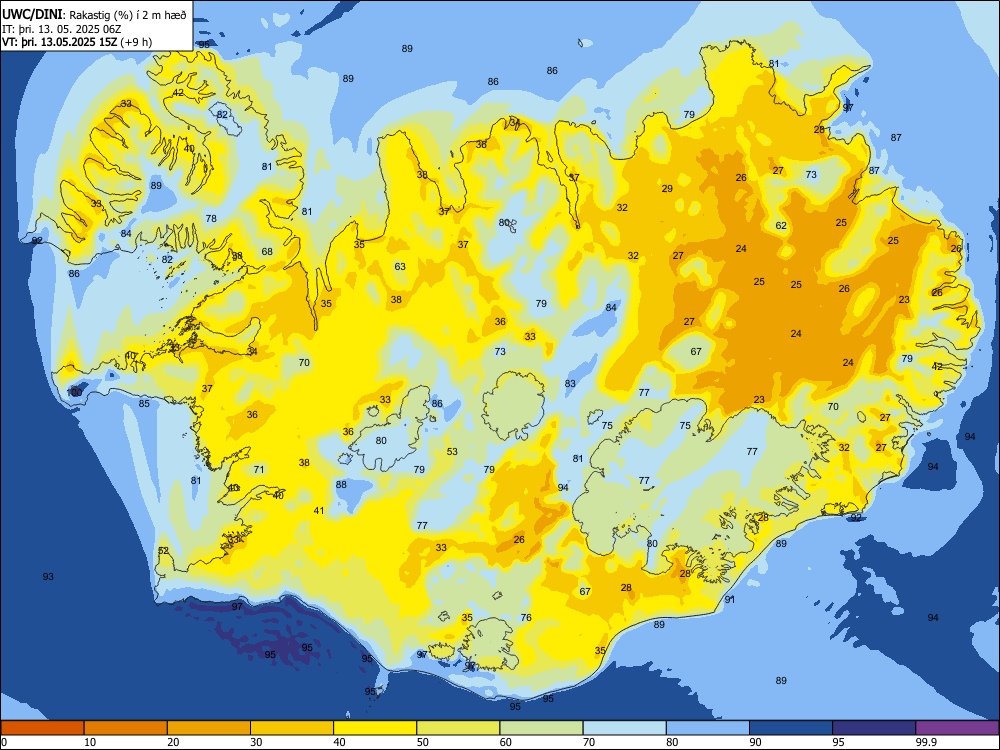Image resolution: width=1000 pixels, height=750 pixels.
Task: Select the '83' humidity value
Action: point(570,383)
